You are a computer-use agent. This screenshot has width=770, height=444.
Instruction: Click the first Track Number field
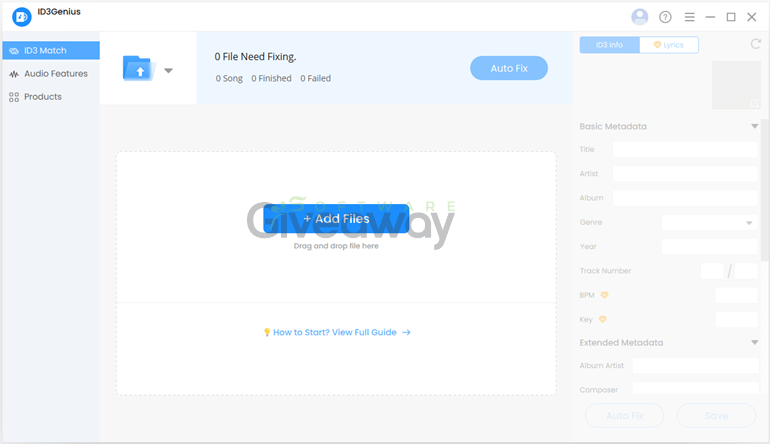tap(712, 271)
